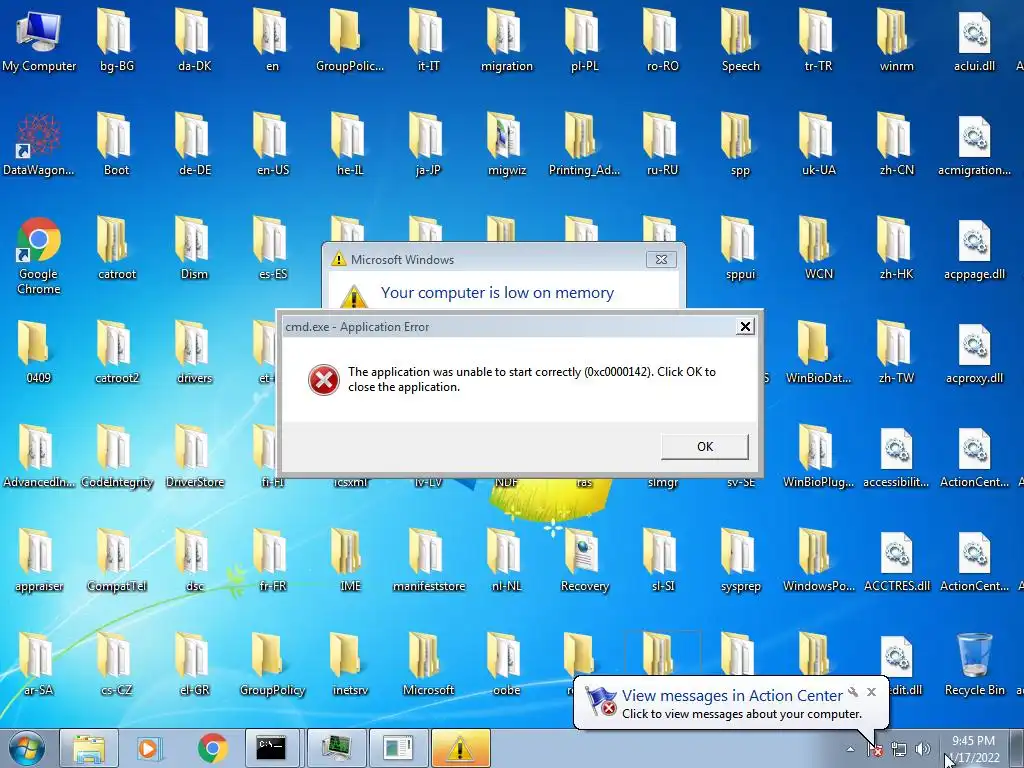
Task: Select the Recycle Bin icon
Action: [974, 664]
